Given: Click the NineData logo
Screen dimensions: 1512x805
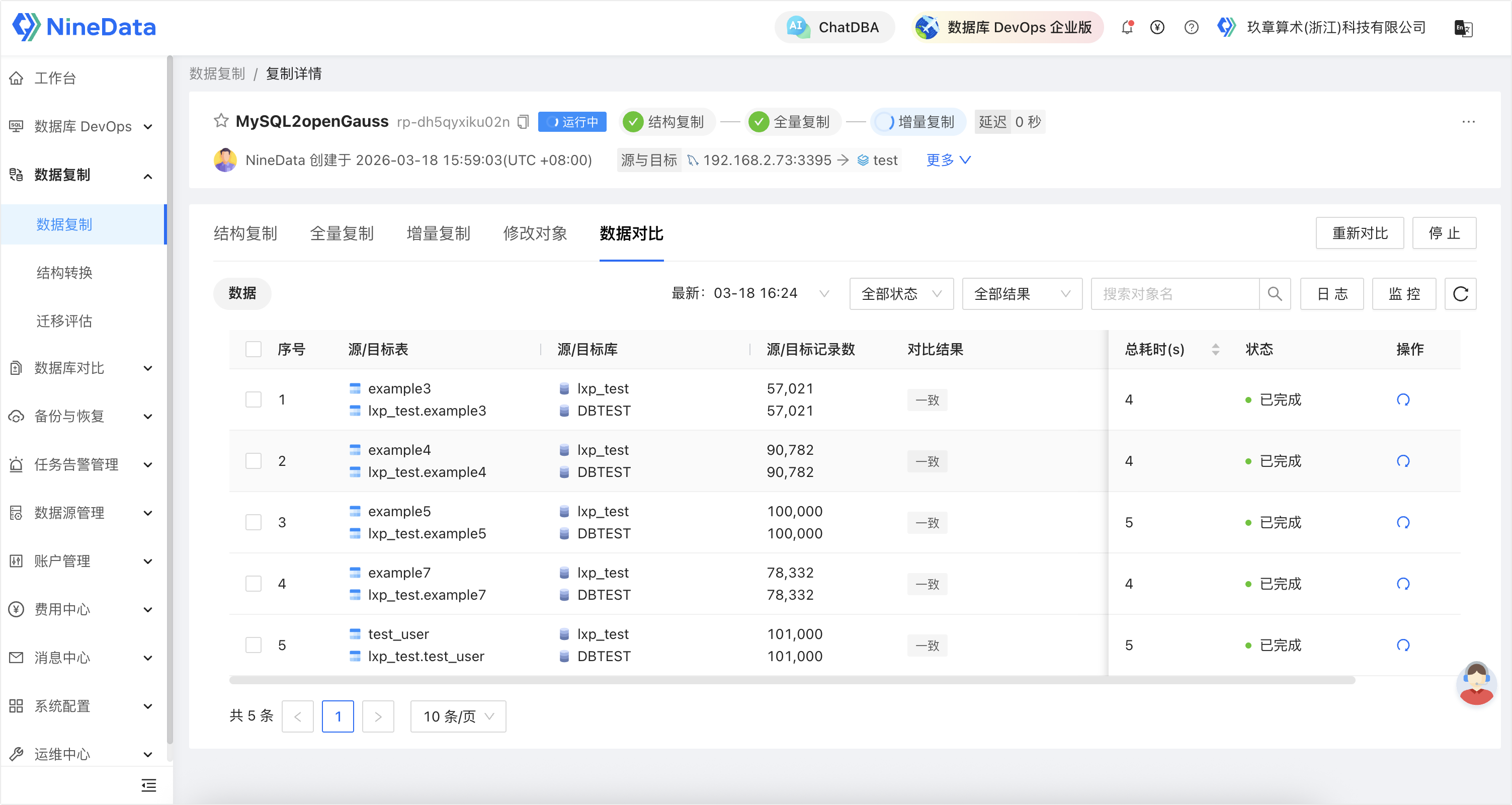Looking at the screenshot, I should click(85, 27).
